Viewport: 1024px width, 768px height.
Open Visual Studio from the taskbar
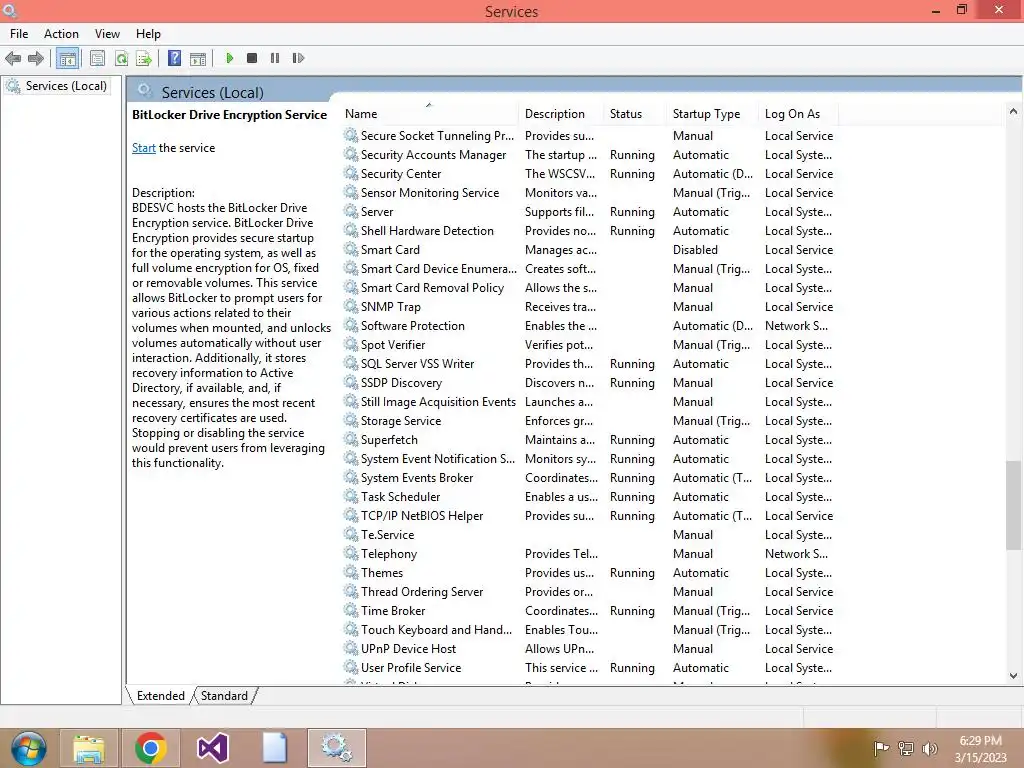(x=213, y=748)
